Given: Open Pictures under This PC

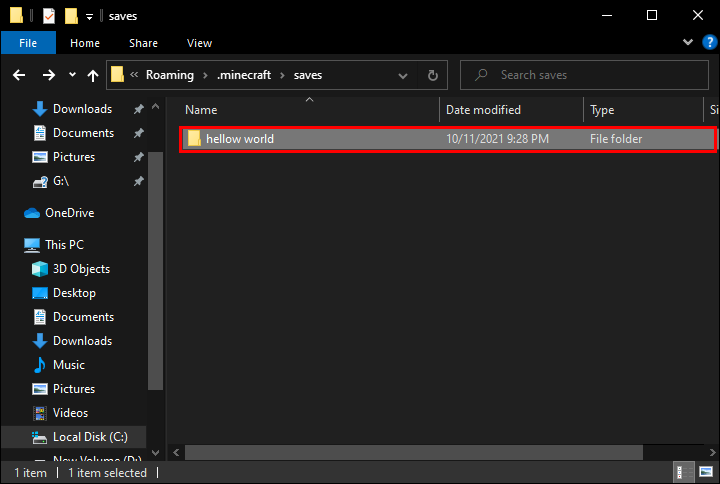Looking at the screenshot, I should (73, 388).
